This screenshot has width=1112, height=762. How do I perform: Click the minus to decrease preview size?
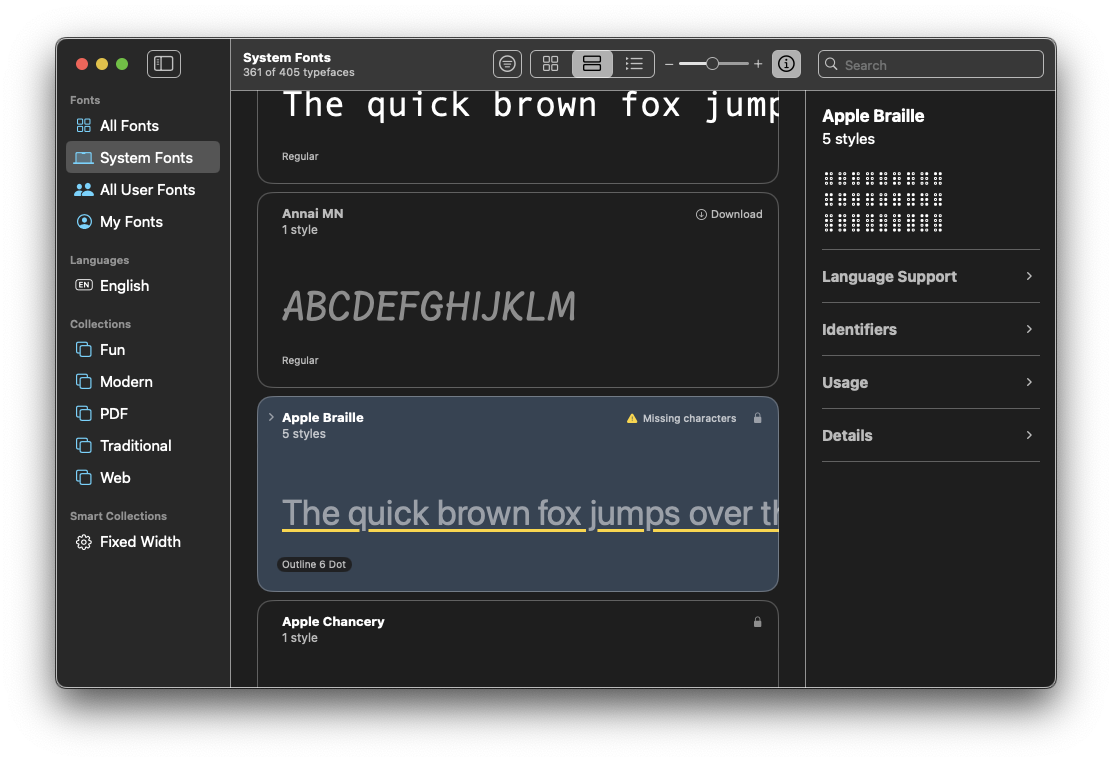(x=669, y=64)
